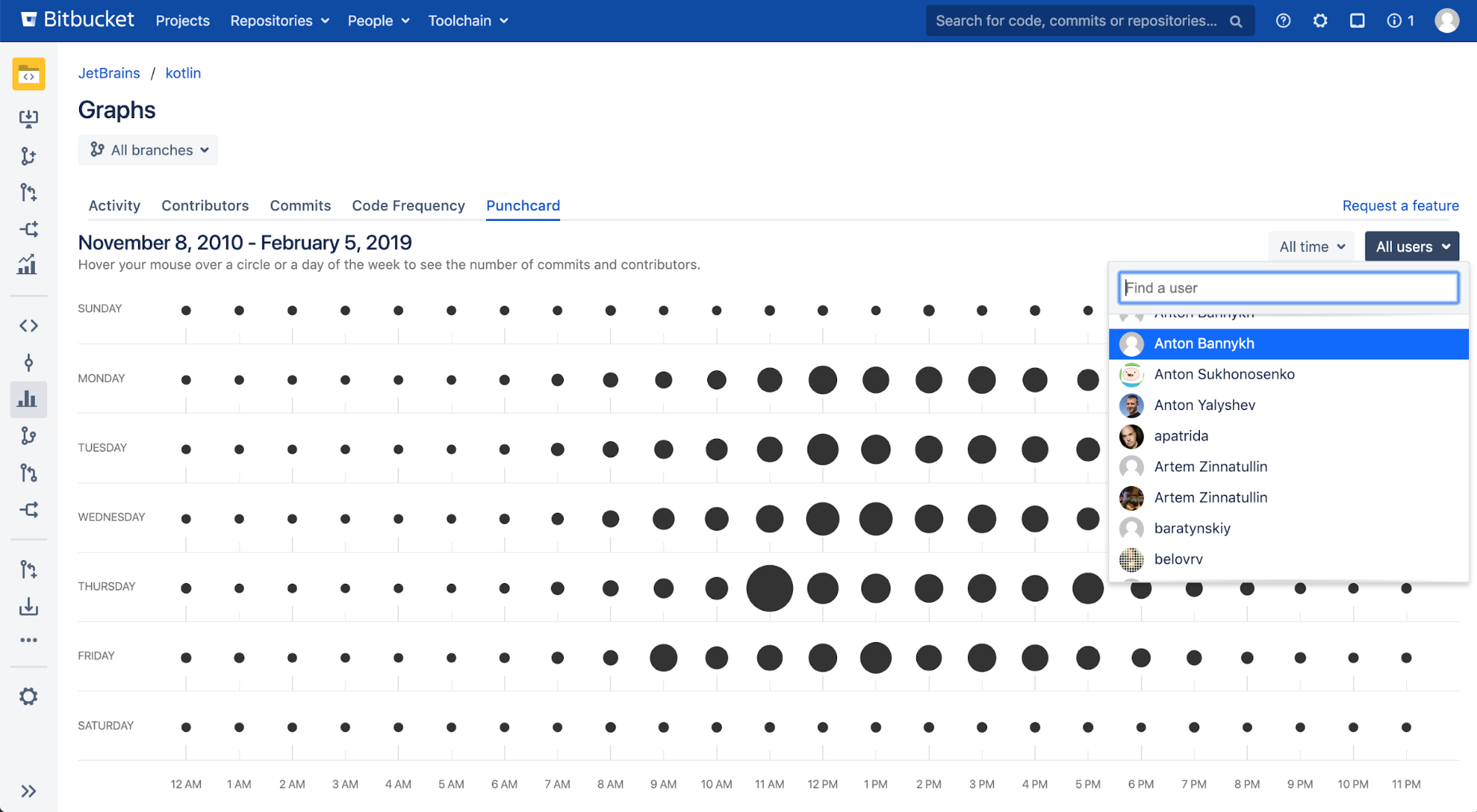Switch to the Contributors tab
Image resolution: width=1477 pixels, height=812 pixels.
tap(205, 205)
